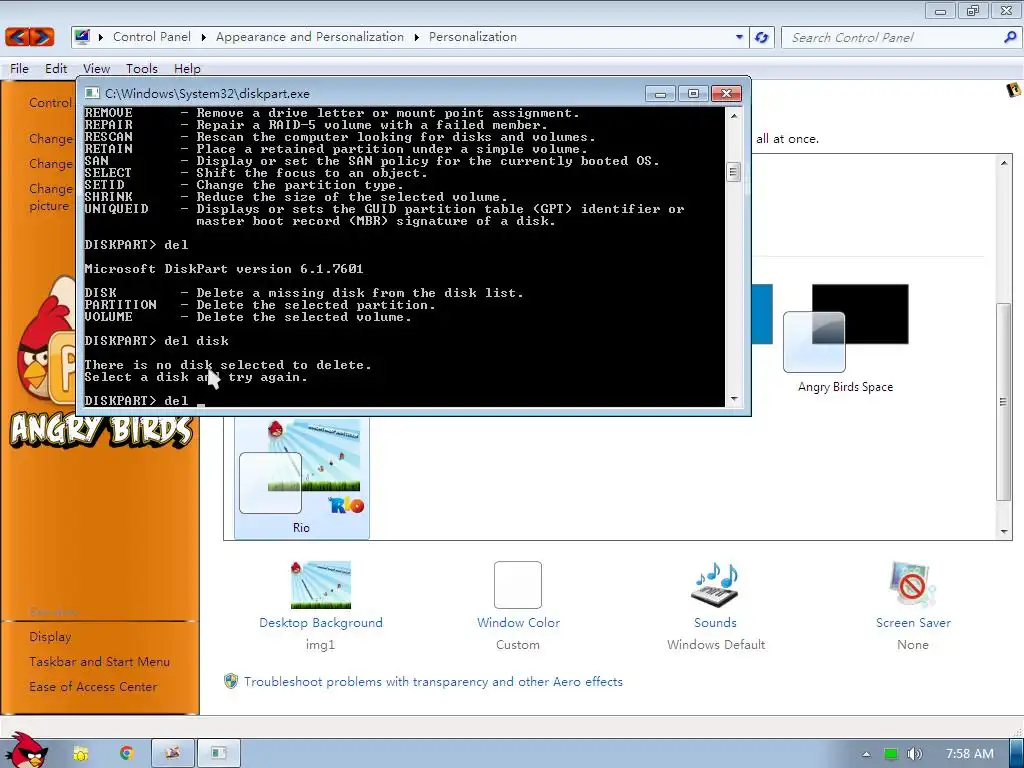Close the diskpart console window
Image resolution: width=1024 pixels, height=768 pixels.
point(726,93)
